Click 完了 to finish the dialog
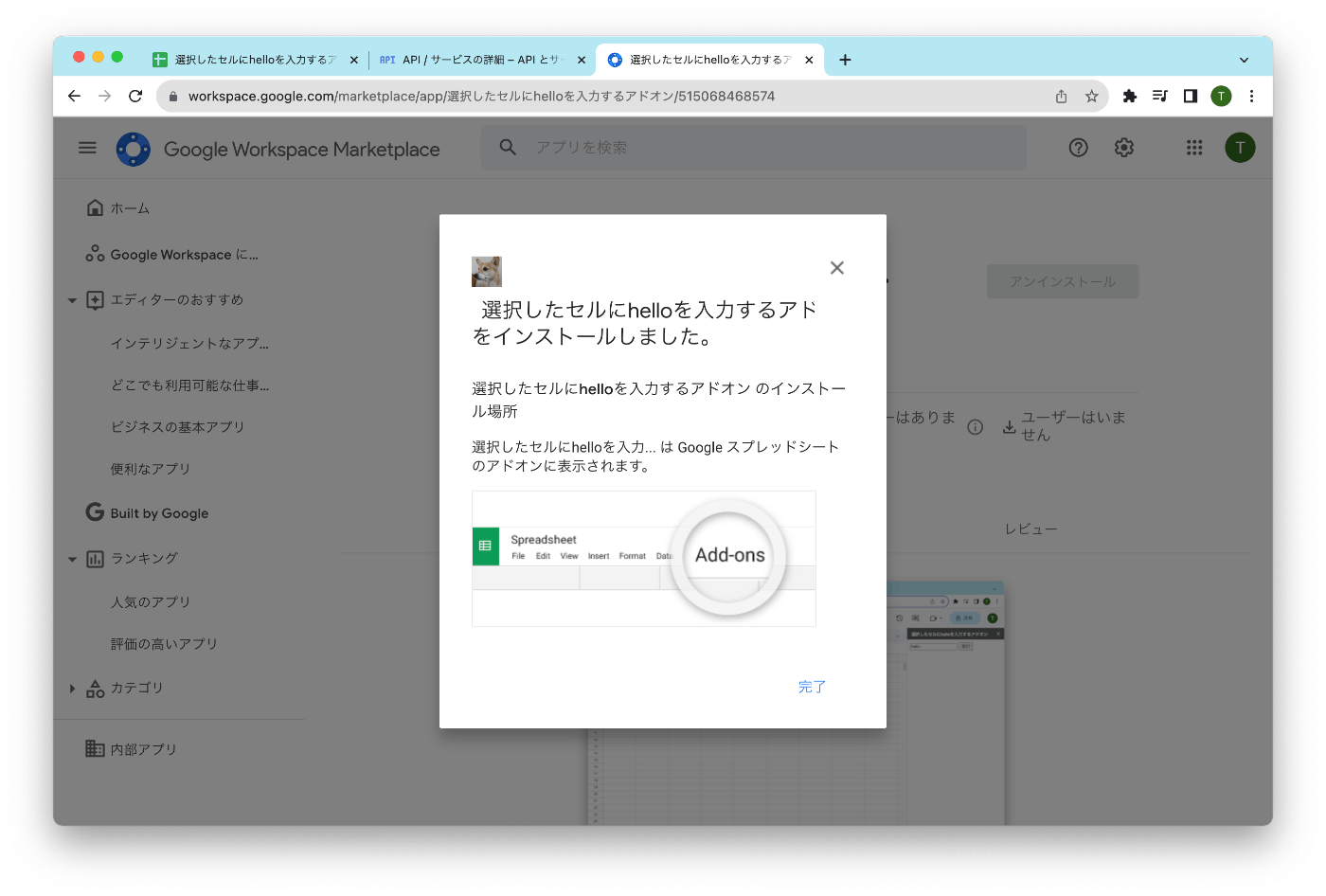 click(812, 687)
